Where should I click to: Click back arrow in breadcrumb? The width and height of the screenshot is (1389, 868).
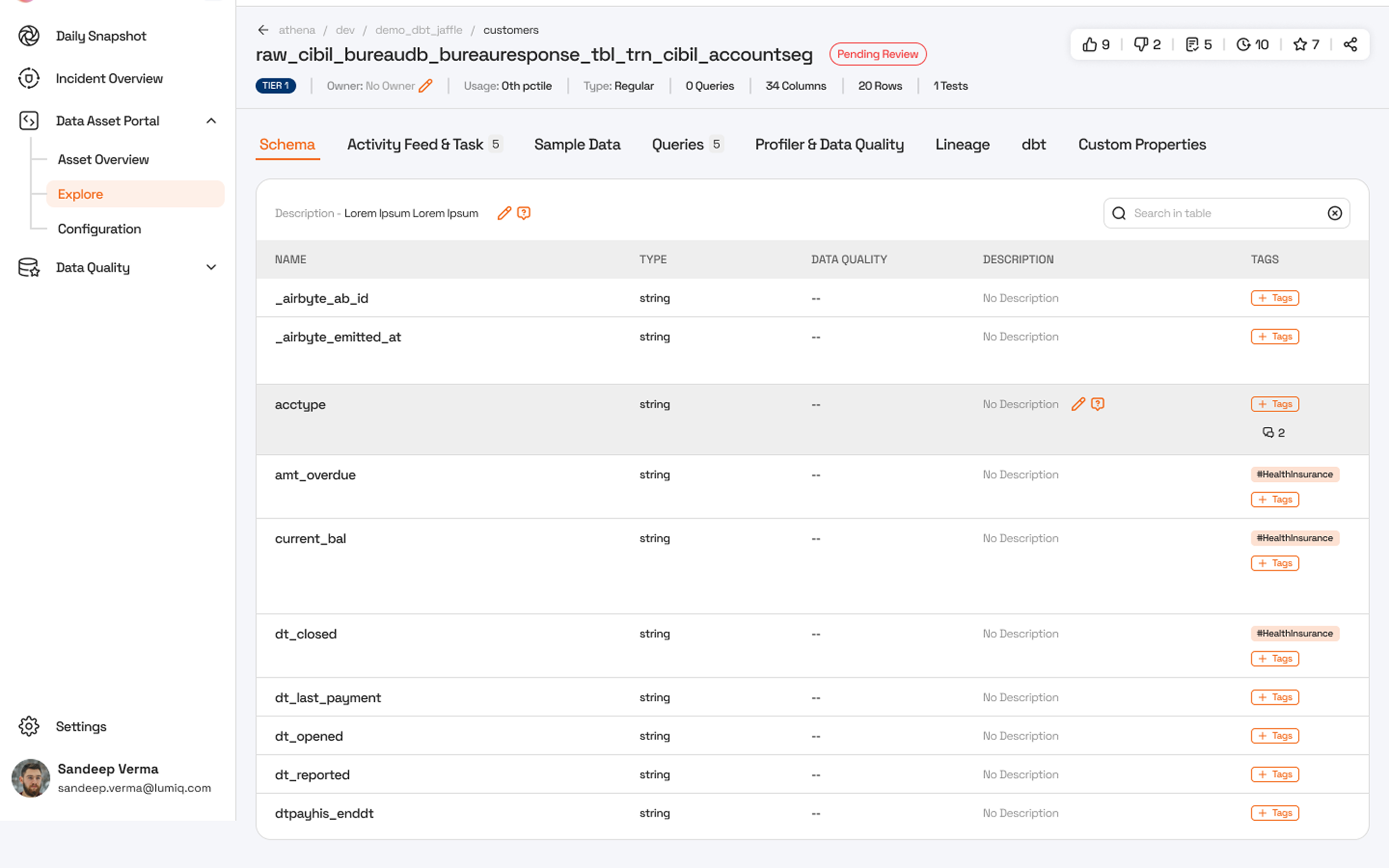263,30
